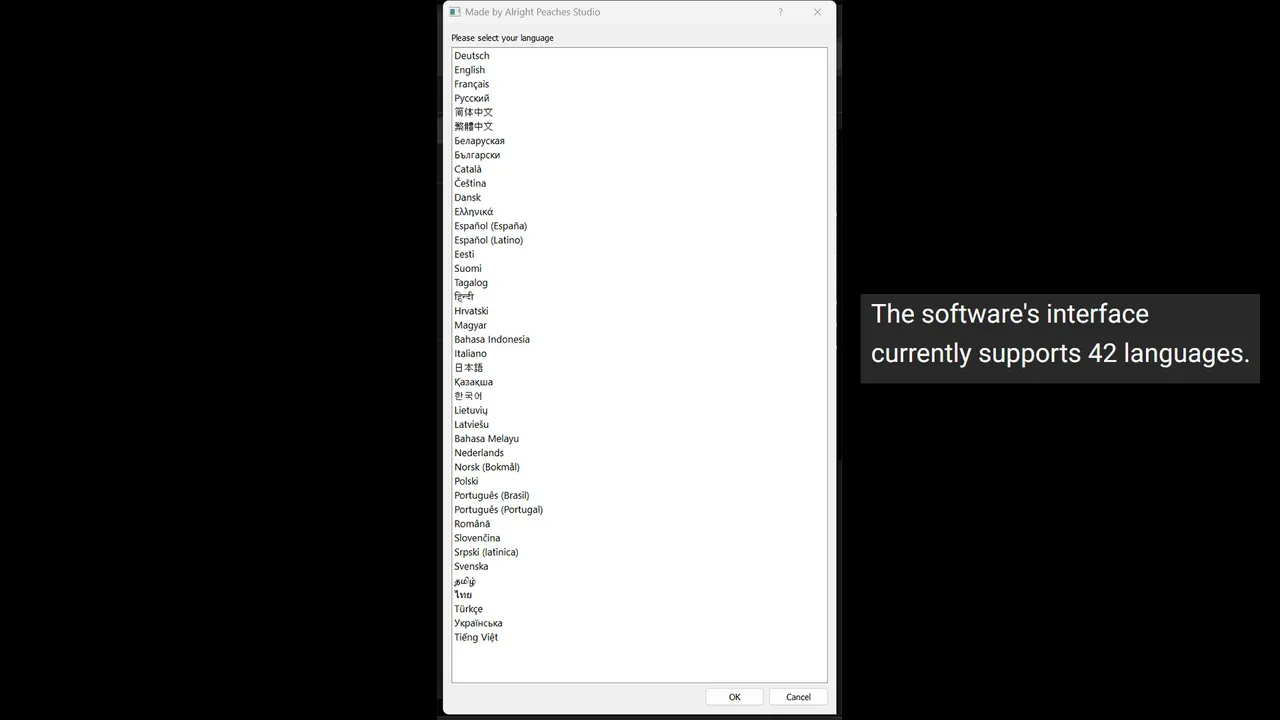The height and width of the screenshot is (720, 1280).
Task: Select the Thai (ไทย) entry
Action: tap(463, 595)
